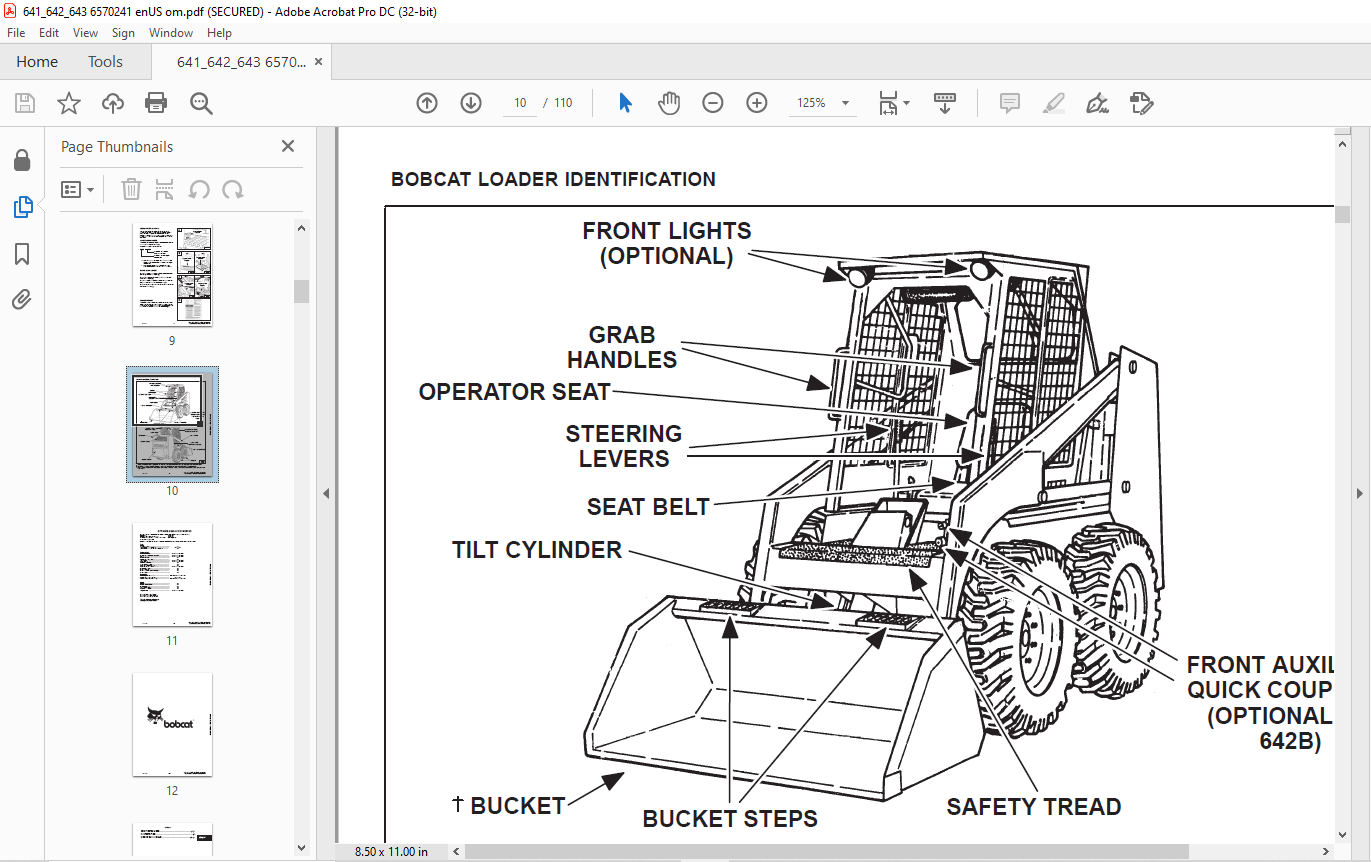Open the Sign menu
Screen dimensions: 1371x862
click(x=123, y=33)
